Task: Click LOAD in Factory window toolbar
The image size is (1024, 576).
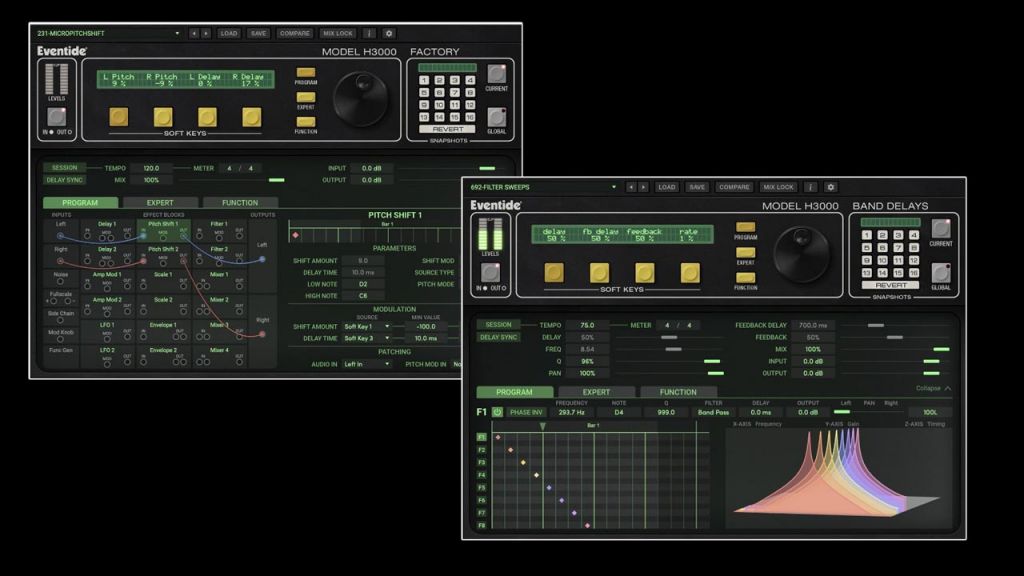Action: [x=229, y=33]
